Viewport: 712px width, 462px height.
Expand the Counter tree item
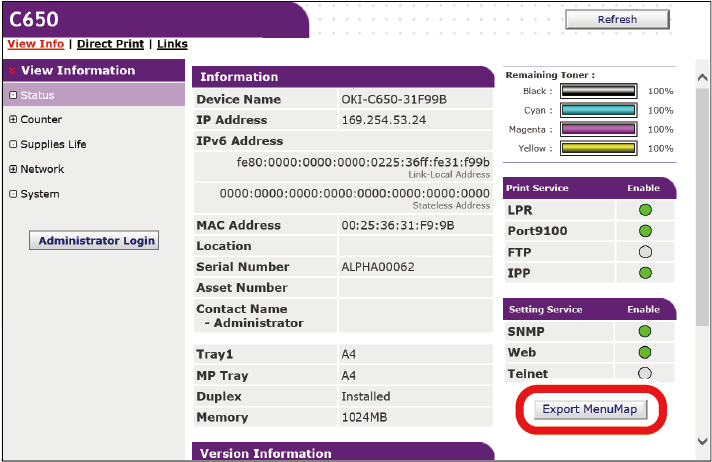[13, 120]
